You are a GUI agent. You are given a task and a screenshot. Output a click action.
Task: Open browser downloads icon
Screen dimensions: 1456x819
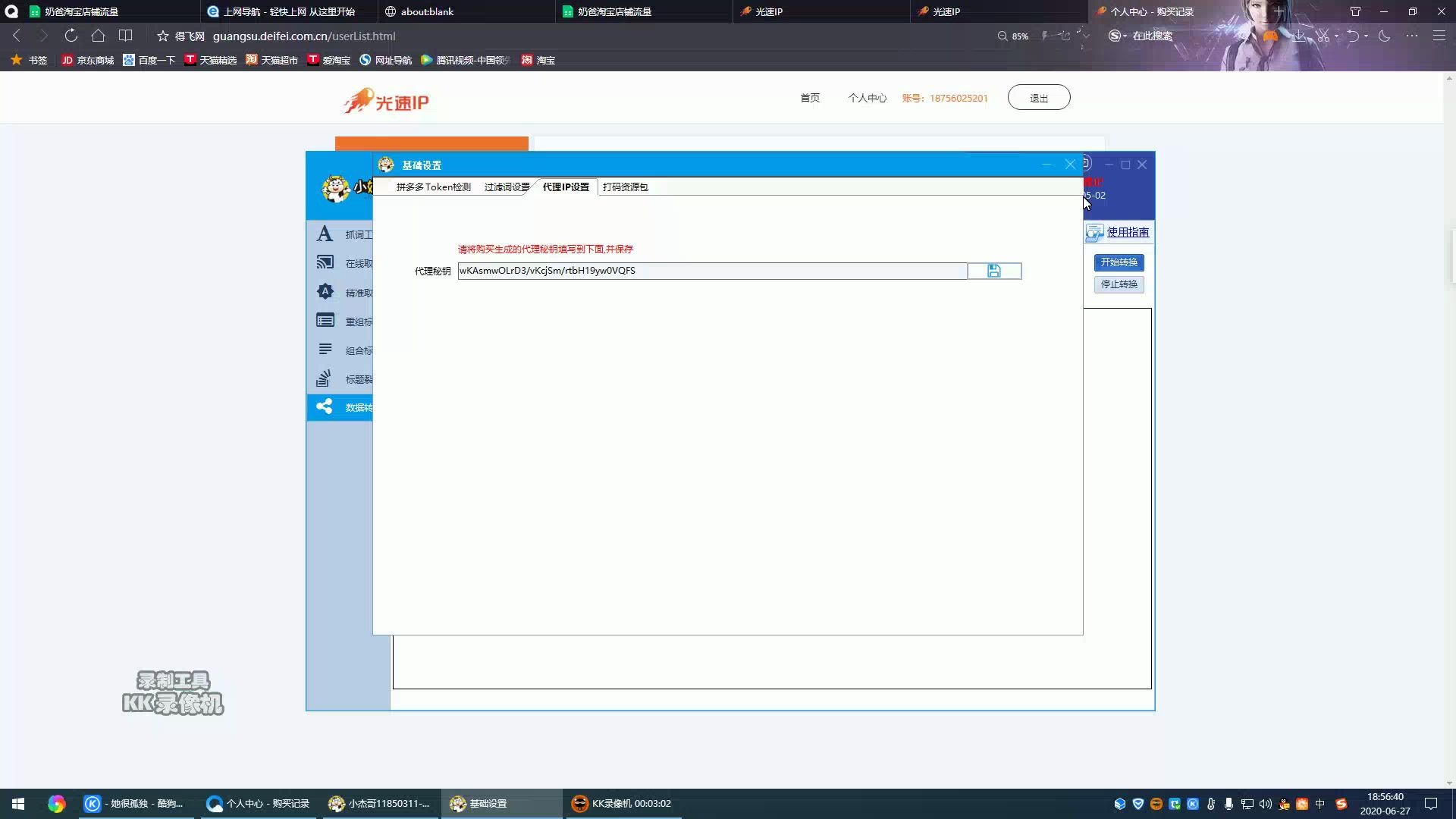pyautogui.click(x=1300, y=36)
